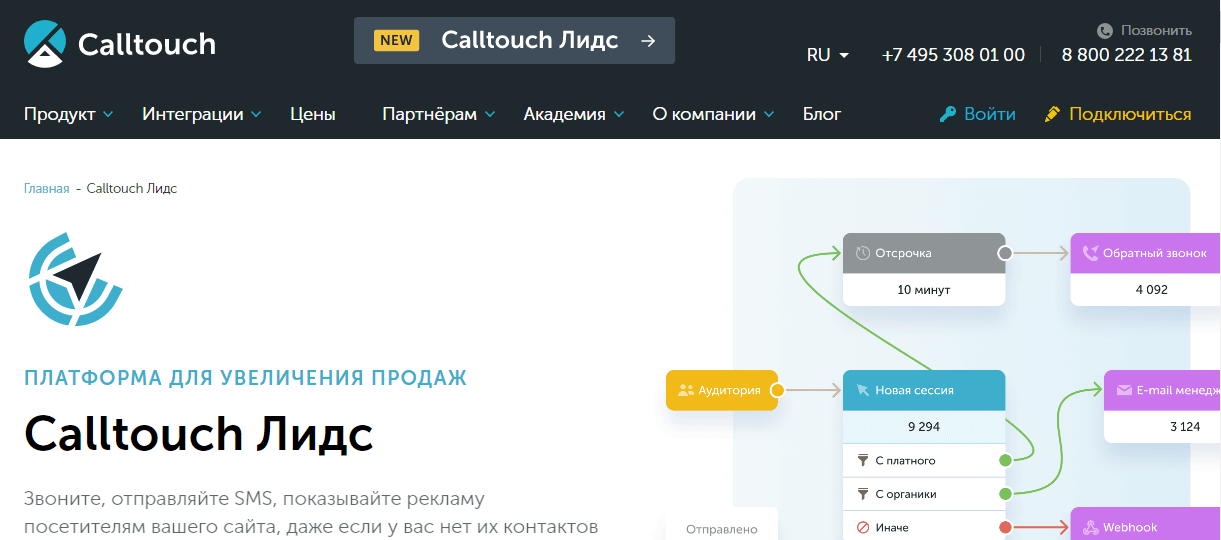
Task: Click the NEW badge in the banner
Action: pos(397,41)
